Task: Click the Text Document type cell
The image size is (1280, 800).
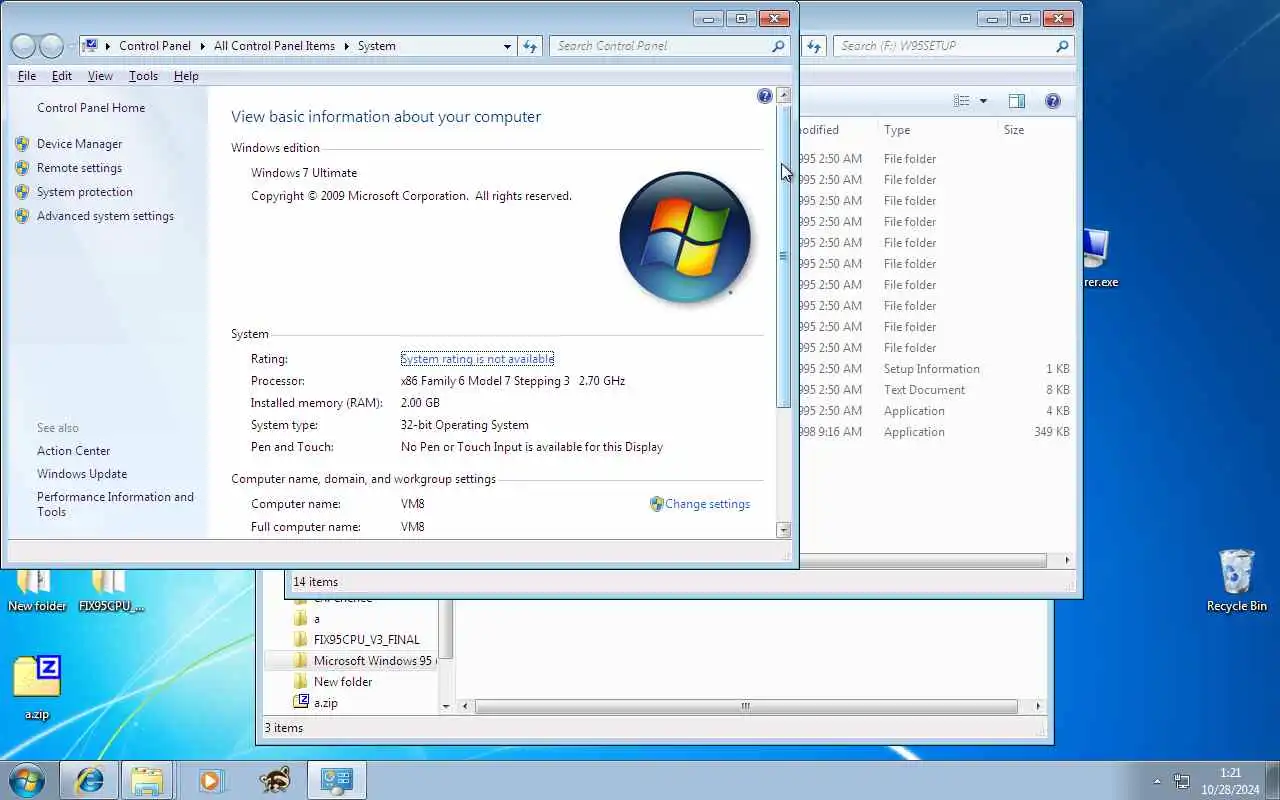Action: pyautogui.click(x=924, y=390)
